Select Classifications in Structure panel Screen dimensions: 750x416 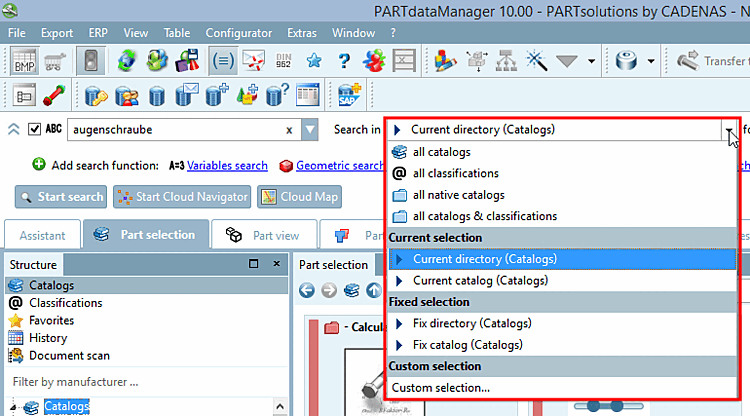click(x=66, y=303)
